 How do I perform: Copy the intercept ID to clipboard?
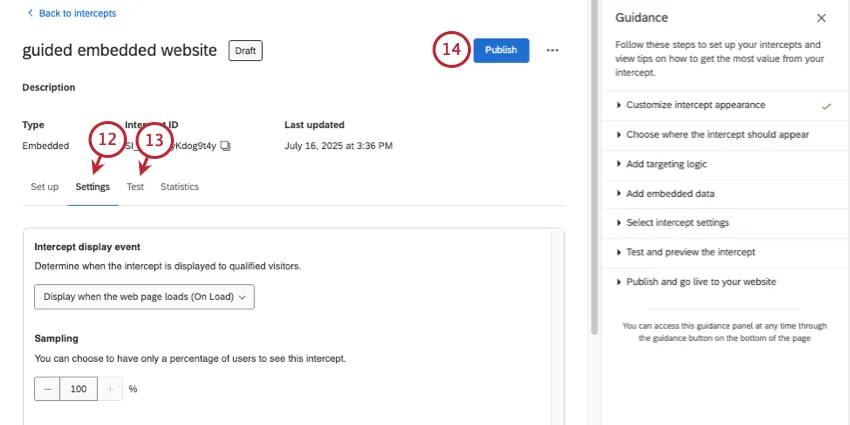pos(226,146)
